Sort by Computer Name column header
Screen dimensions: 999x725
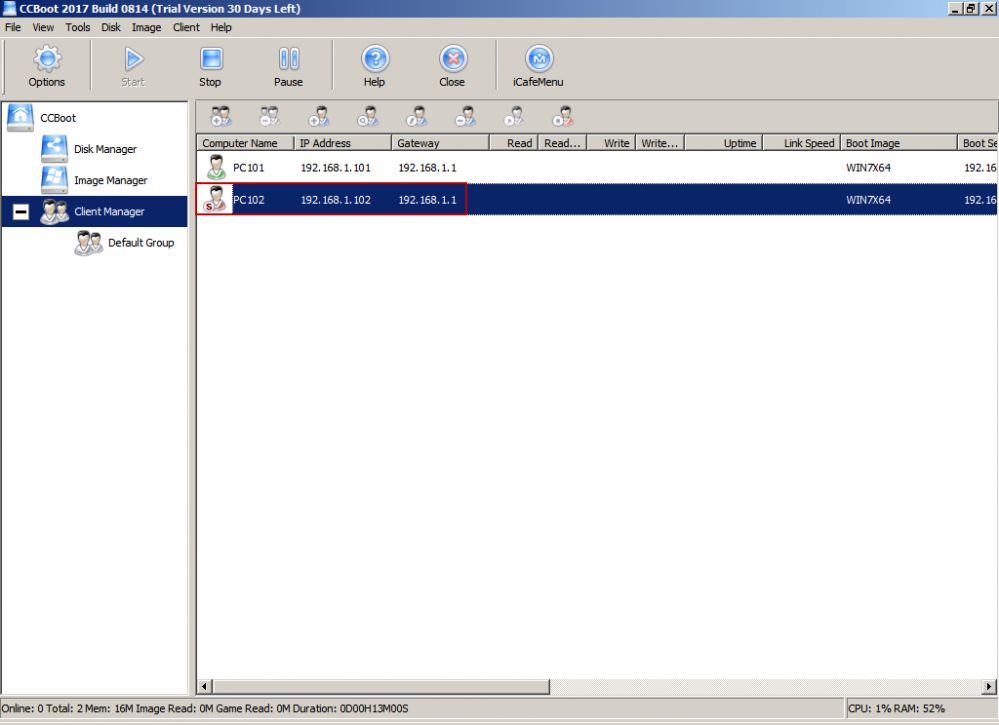(x=245, y=143)
